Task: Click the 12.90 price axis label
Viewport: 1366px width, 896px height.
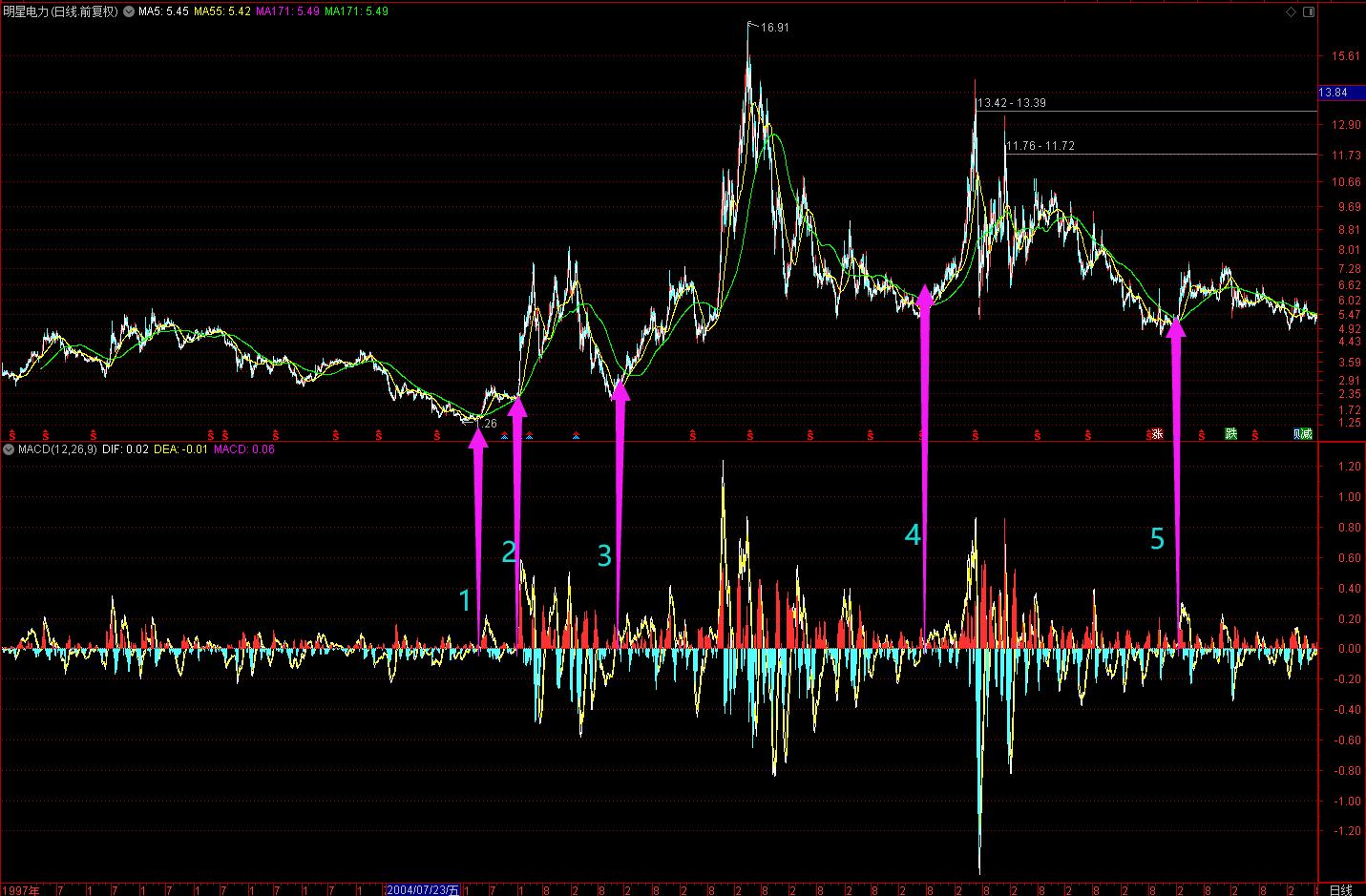Action: point(1347,125)
